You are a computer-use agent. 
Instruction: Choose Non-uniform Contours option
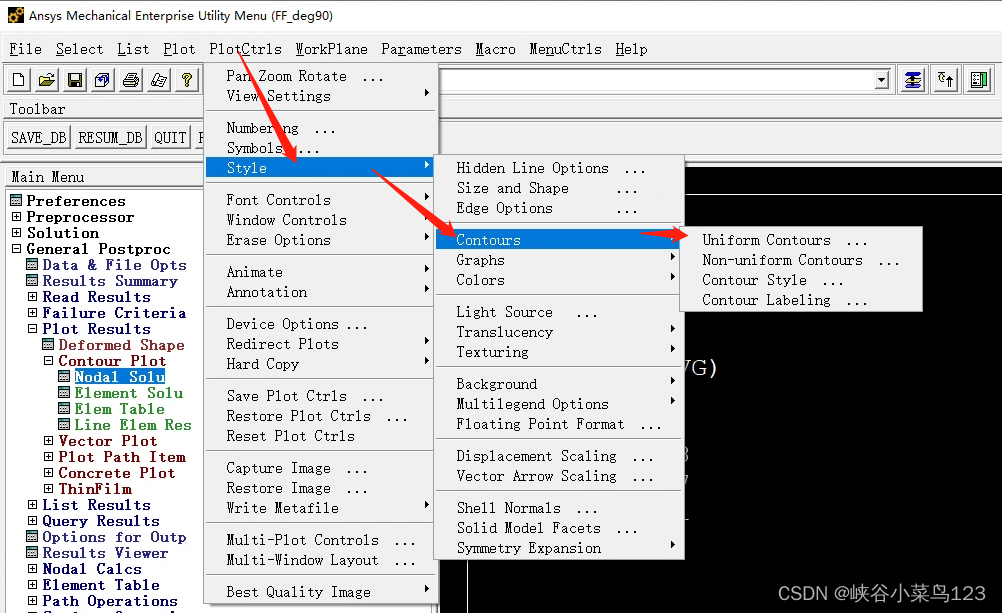pos(801,260)
